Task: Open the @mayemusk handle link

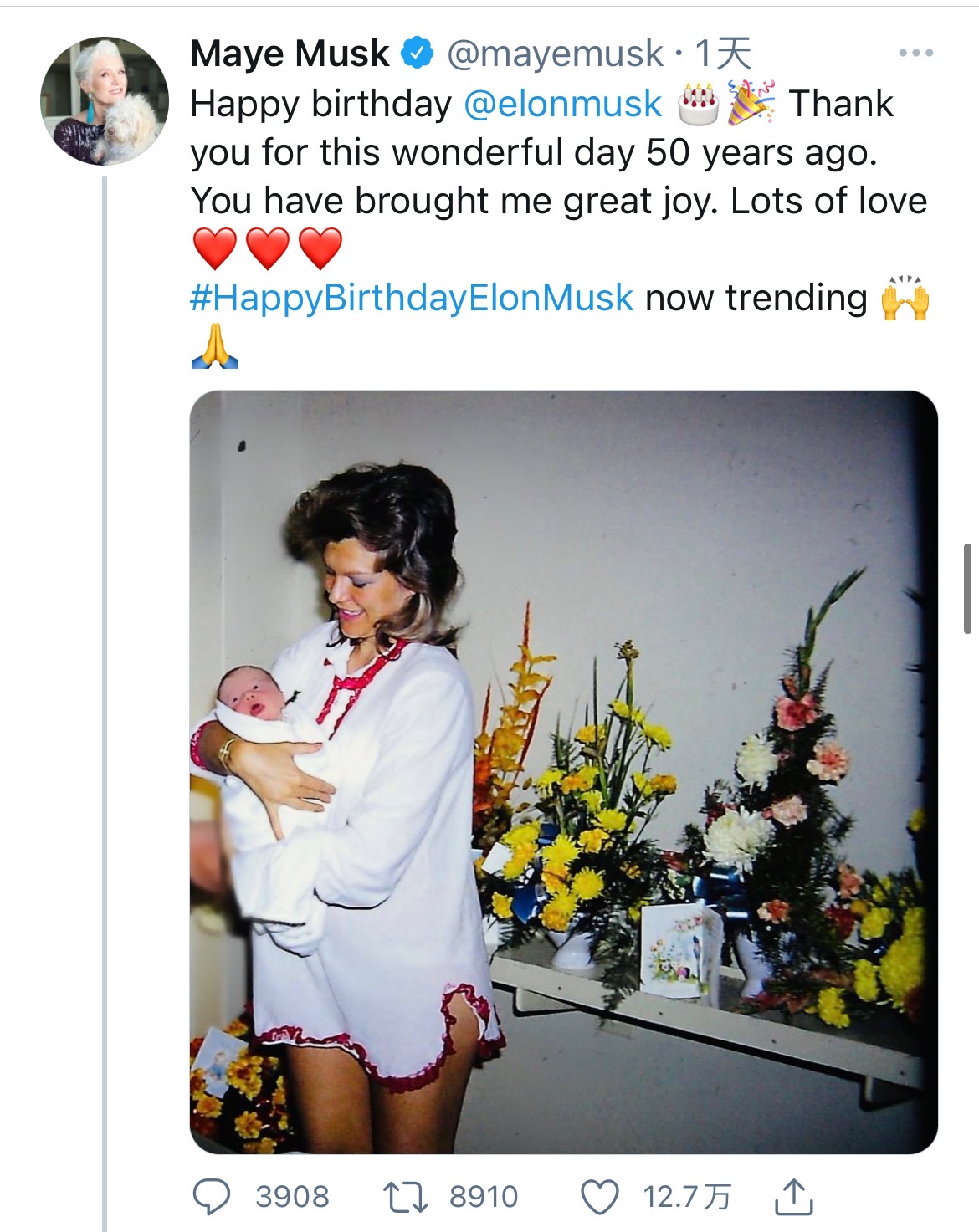Action: tap(555, 54)
